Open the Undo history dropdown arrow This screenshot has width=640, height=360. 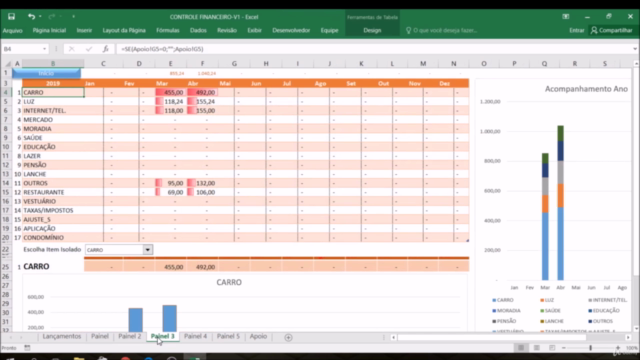(40, 17)
